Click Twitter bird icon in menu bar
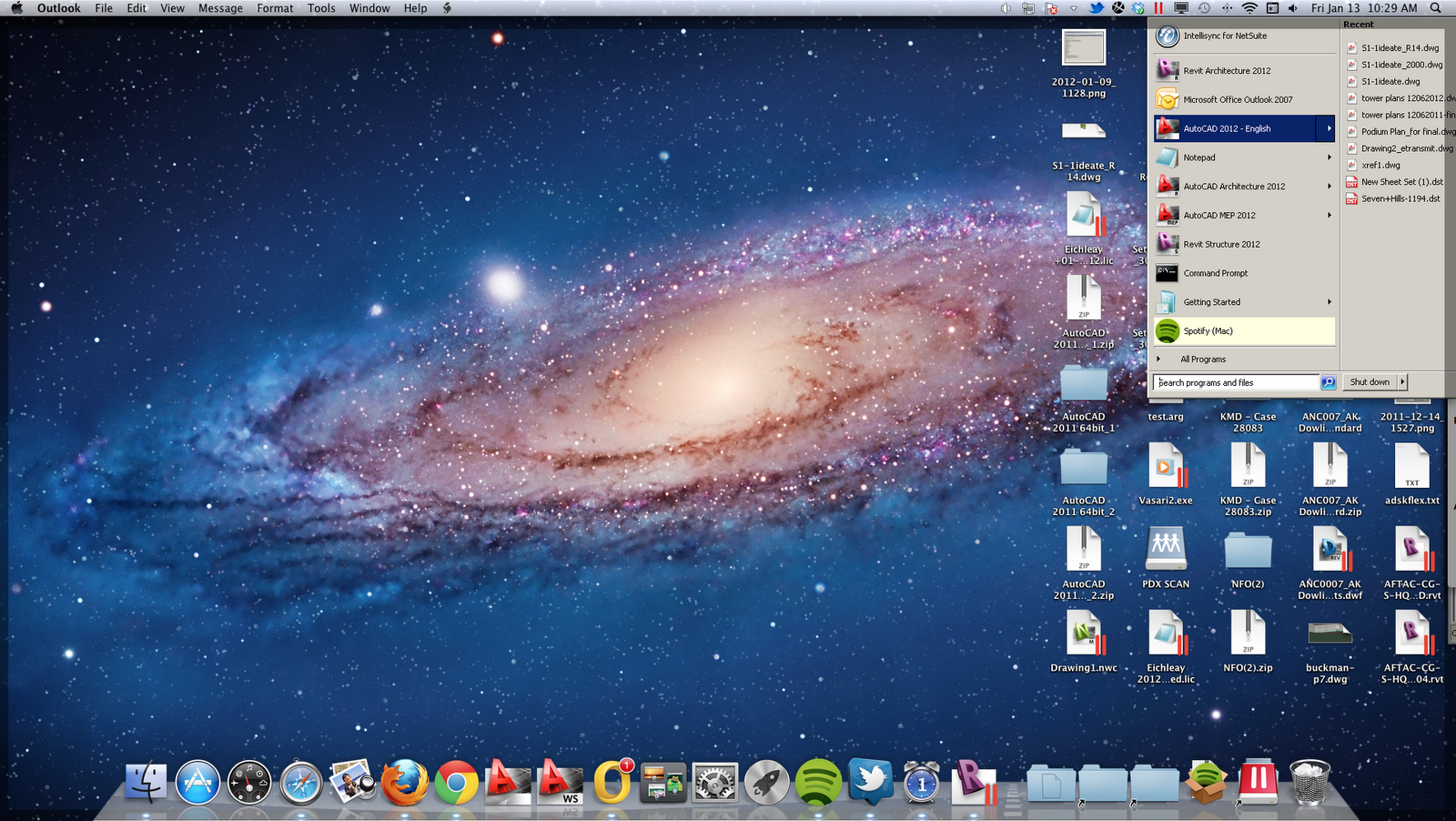1456x821 pixels. [x=1097, y=8]
